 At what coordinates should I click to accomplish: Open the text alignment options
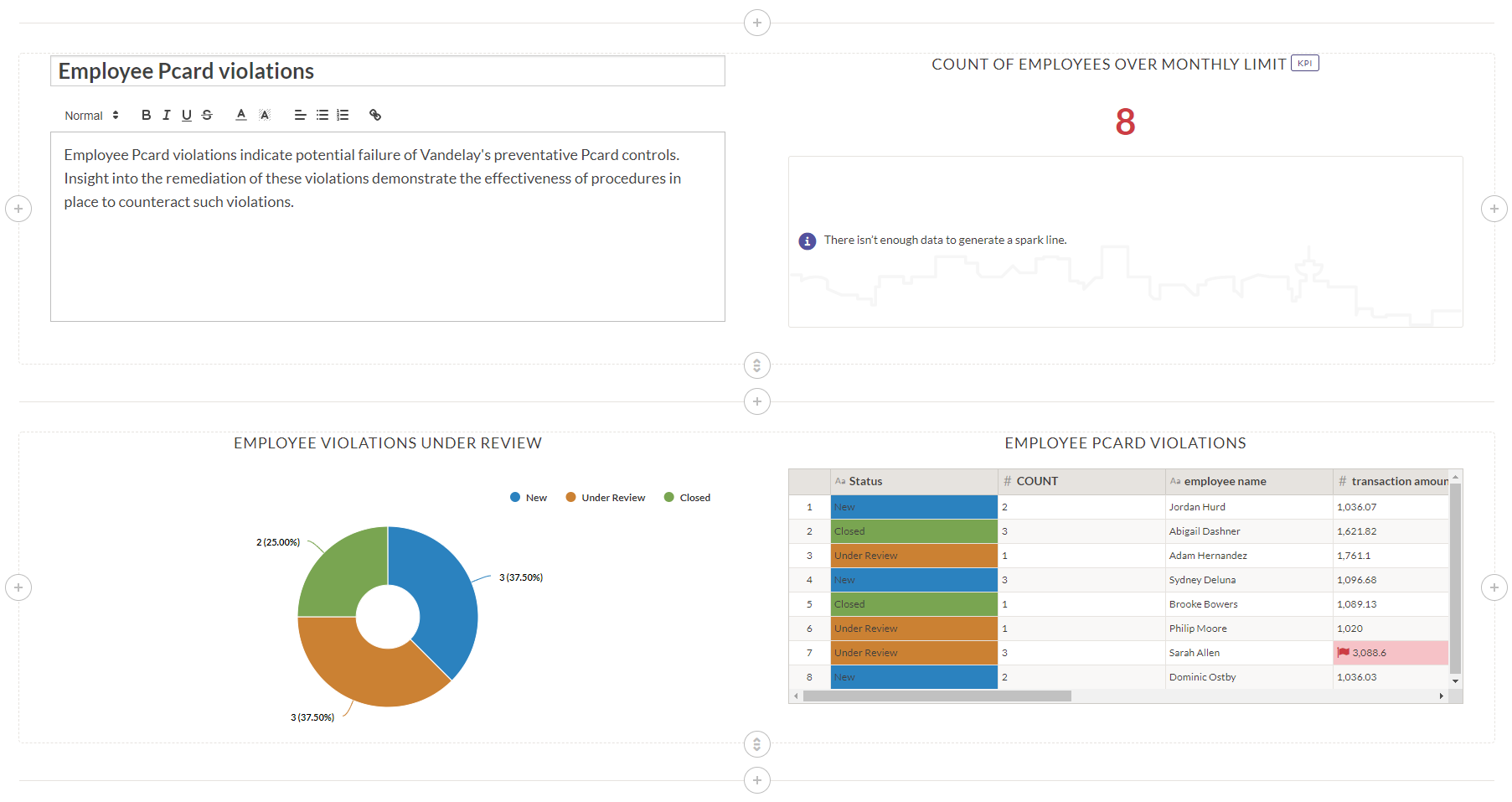coord(300,115)
